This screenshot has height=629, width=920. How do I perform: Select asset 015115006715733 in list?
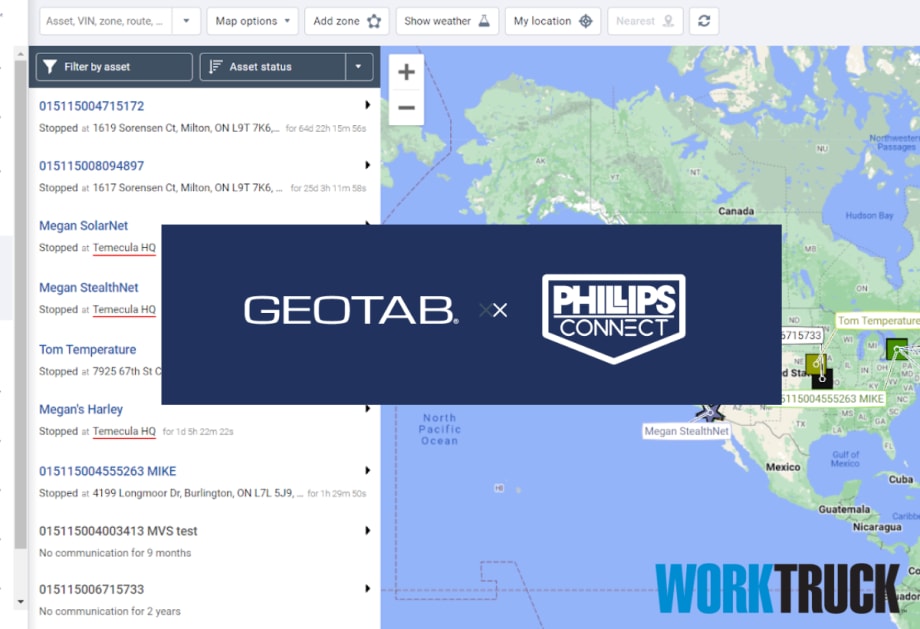coord(92,590)
